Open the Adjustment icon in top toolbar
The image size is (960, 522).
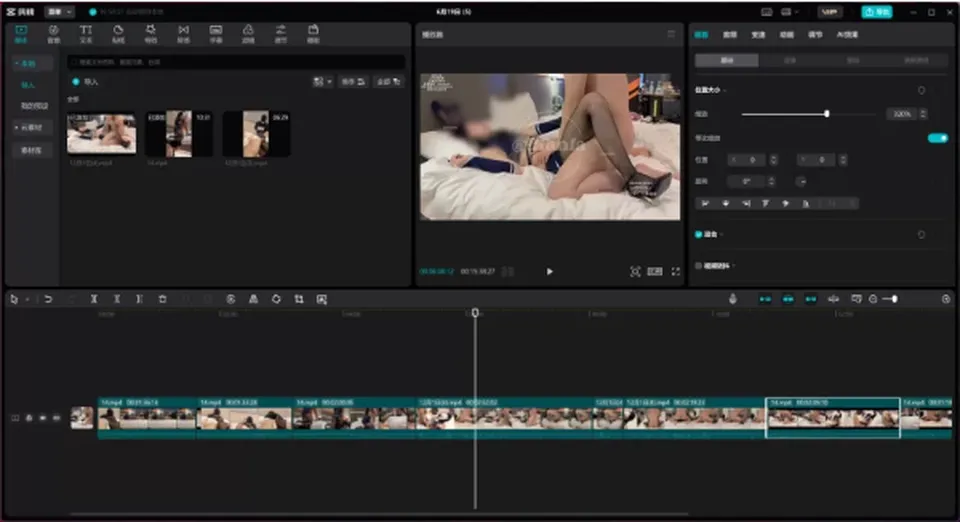[280, 34]
